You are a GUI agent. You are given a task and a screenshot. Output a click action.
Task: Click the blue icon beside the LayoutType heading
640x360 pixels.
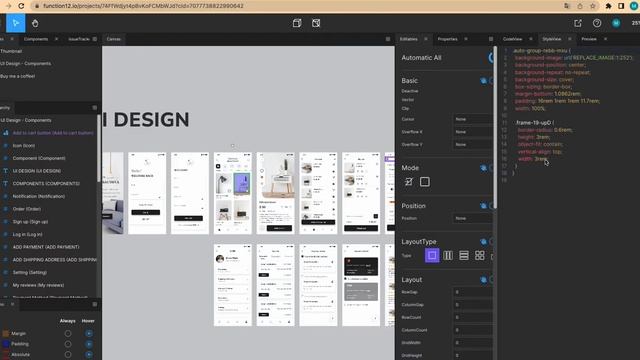point(483,242)
